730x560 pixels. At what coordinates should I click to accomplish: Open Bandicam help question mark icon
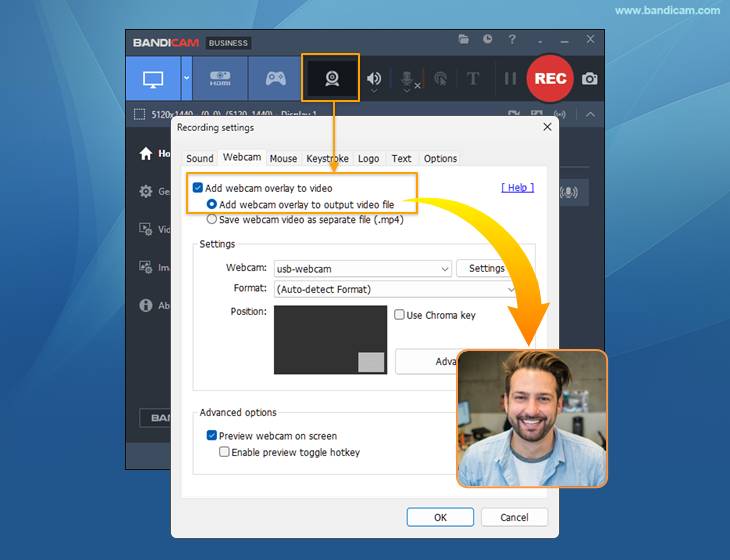(x=512, y=40)
